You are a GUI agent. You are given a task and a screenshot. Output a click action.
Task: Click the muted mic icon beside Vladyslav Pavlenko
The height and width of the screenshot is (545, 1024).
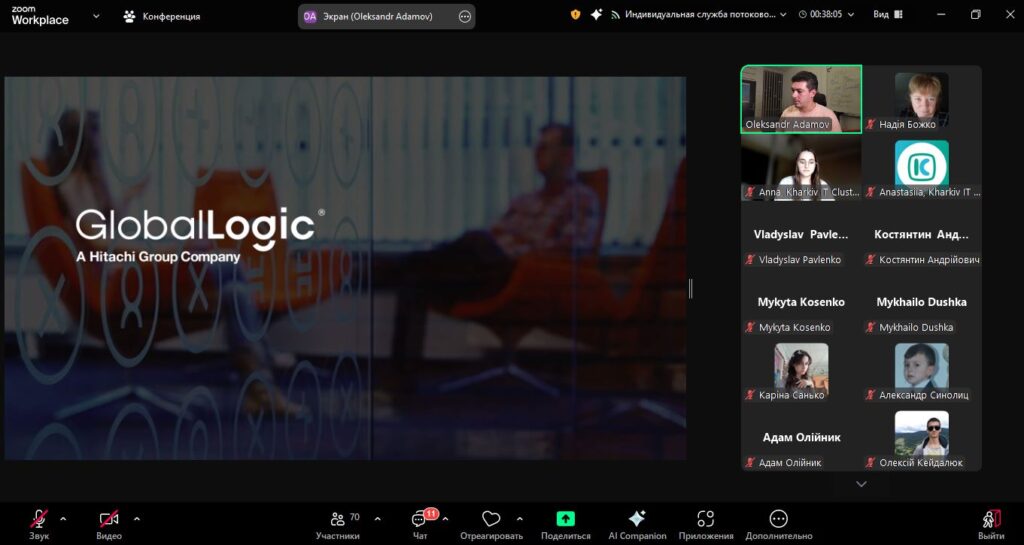click(x=750, y=259)
